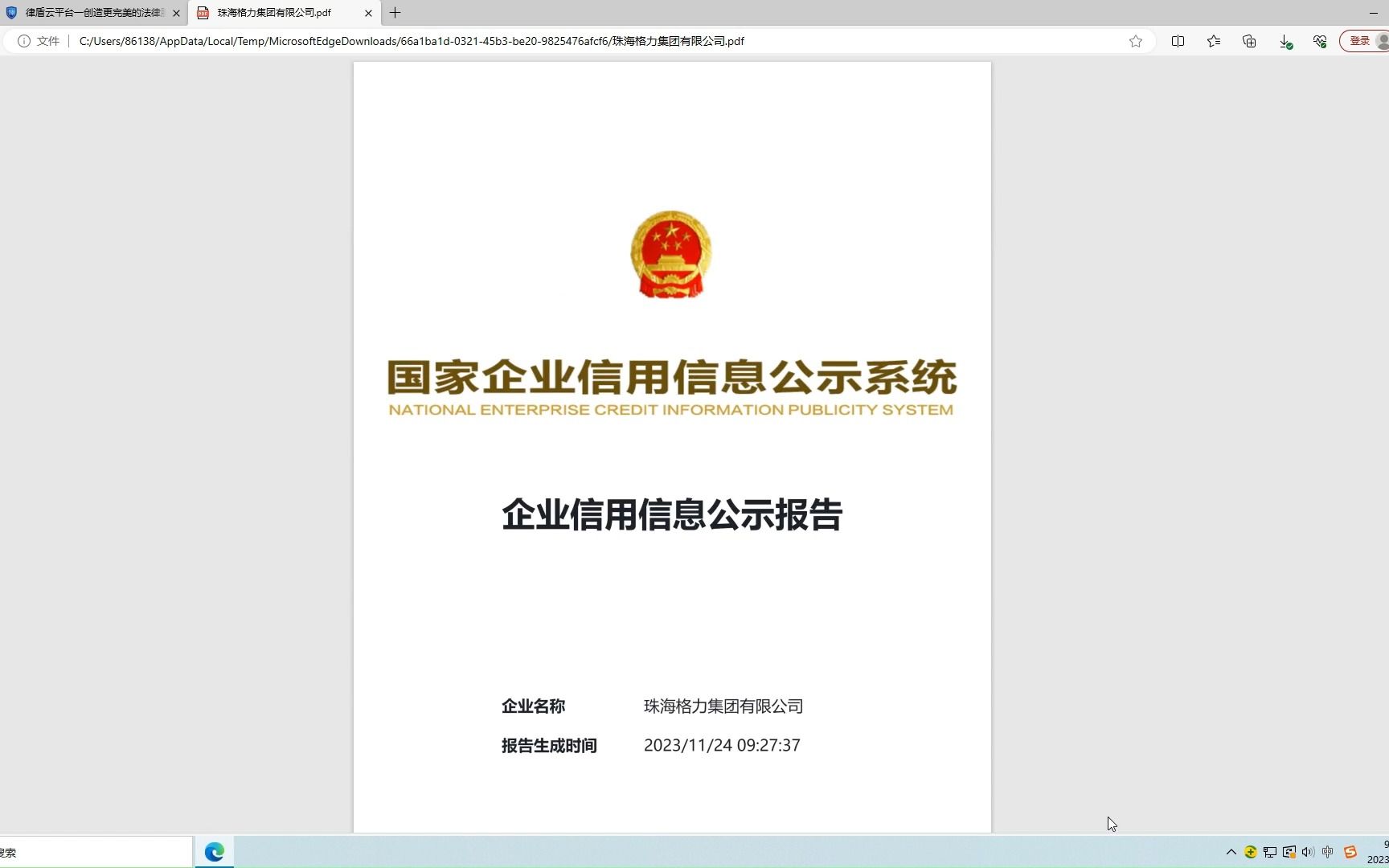Adjust system volume via the speaker control
This screenshot has width=1389, height=868.
click(1308, 852)
